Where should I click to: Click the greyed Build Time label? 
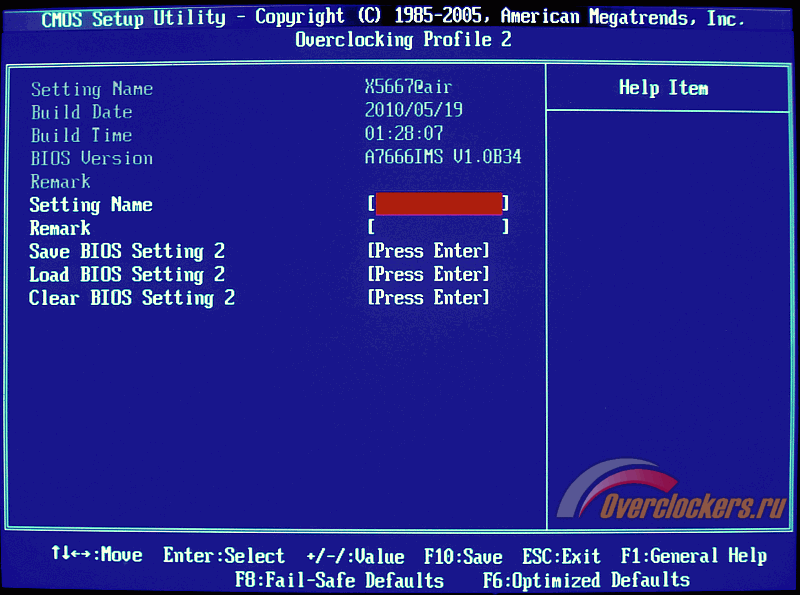click(82, 135)
